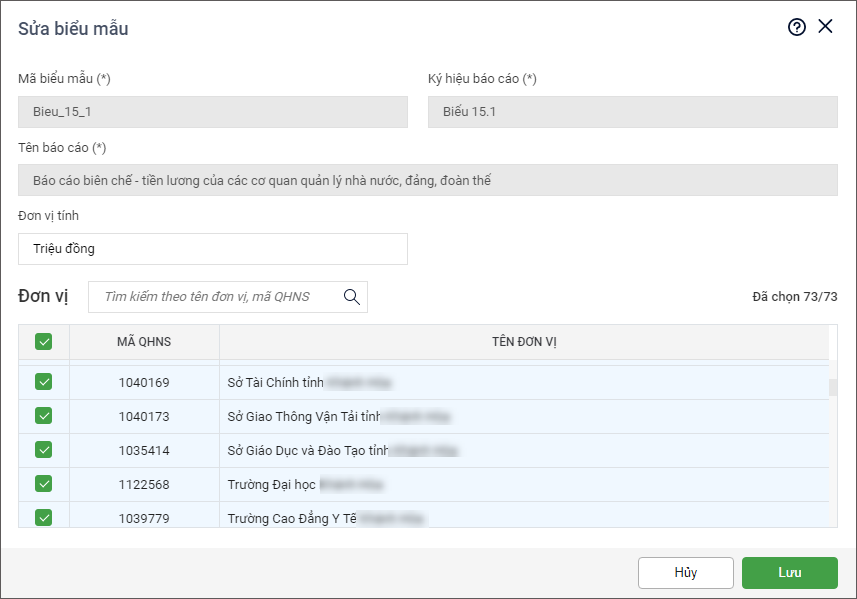Click the help question mark icon

[796, 28]
